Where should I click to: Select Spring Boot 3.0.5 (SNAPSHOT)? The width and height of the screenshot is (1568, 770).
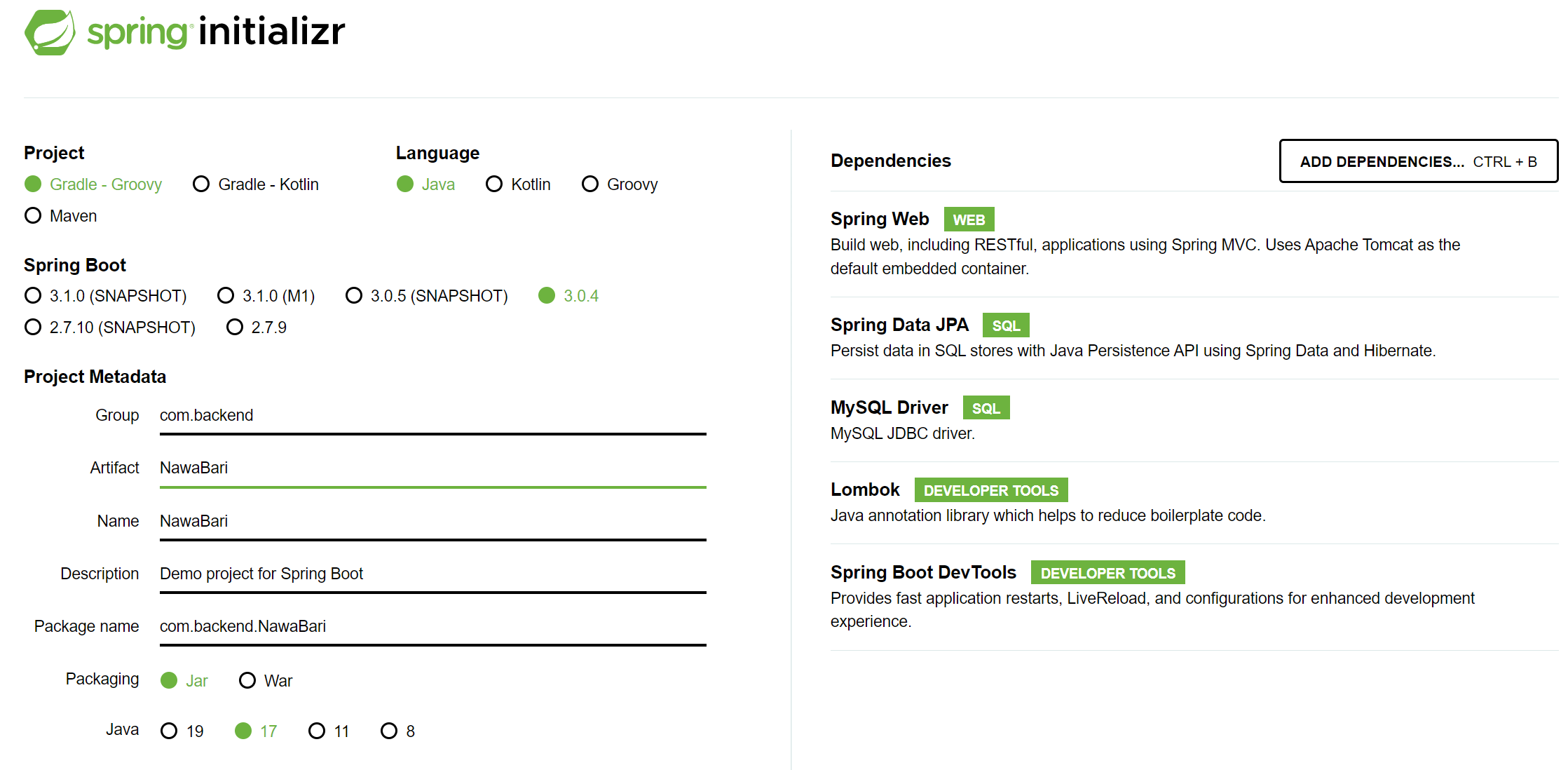click(x=427, y=296)
